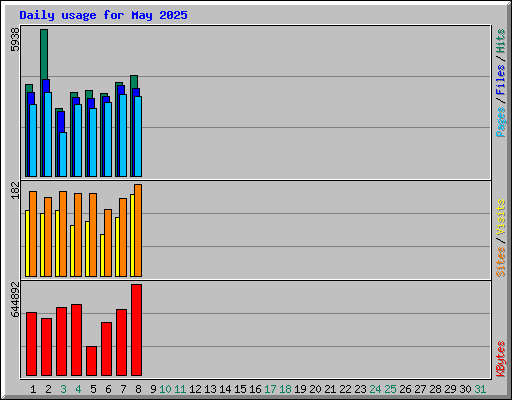Select green day 10 on the axis
Screen dimensions: 512x400
165,389
